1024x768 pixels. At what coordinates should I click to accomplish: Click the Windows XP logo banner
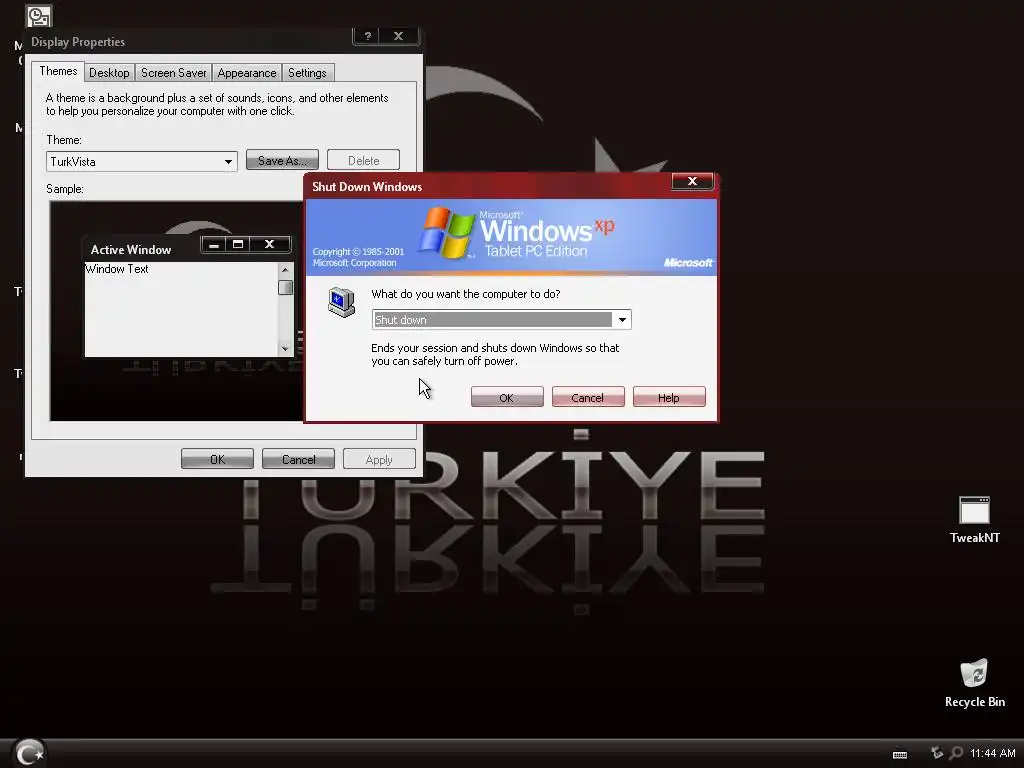511,236
